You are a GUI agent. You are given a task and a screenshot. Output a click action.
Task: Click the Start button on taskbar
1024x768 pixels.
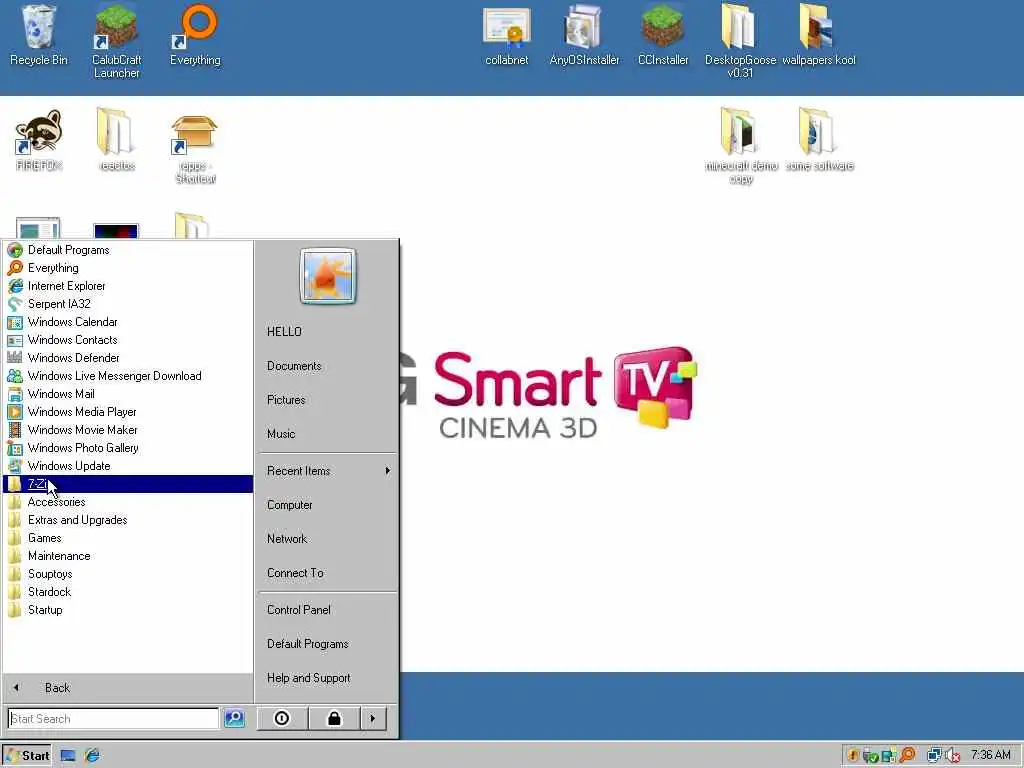click(x=27, y=756)
